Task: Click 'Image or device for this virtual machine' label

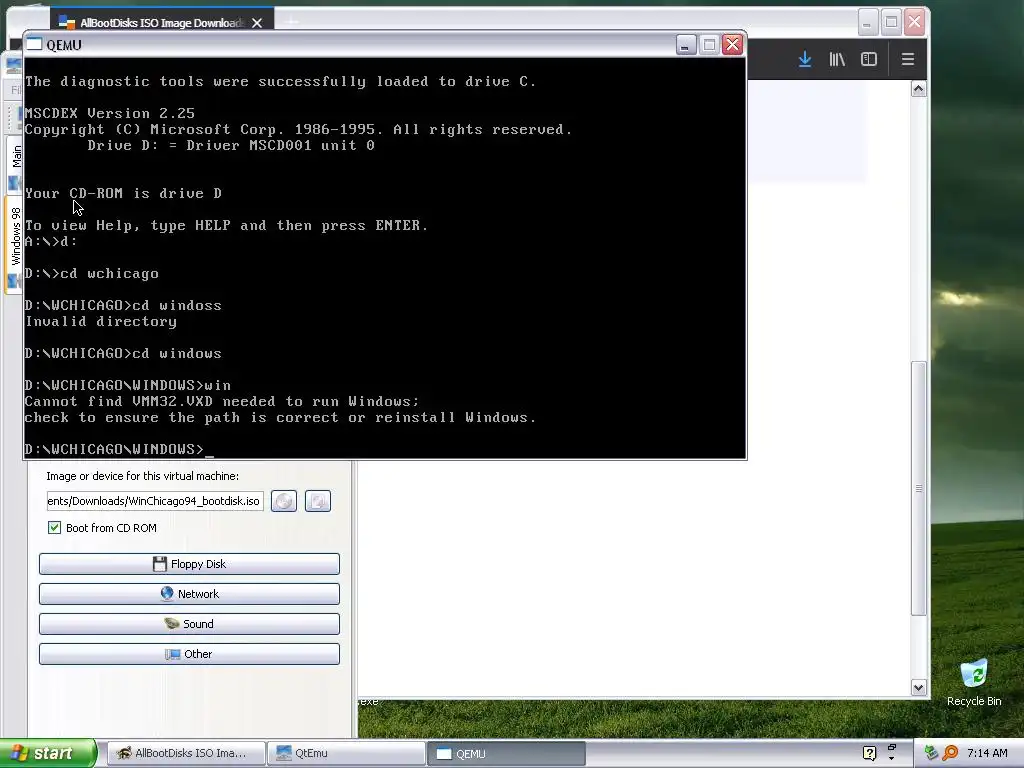Action: (142, 476)
